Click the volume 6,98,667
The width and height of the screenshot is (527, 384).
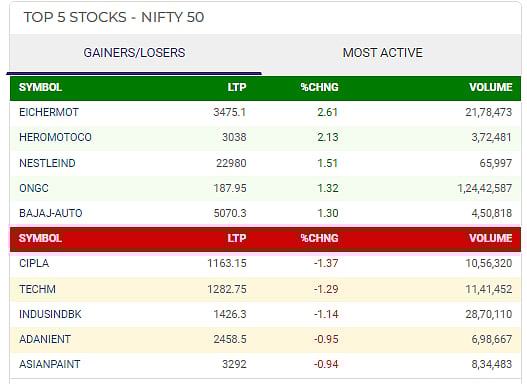(491, 339)
